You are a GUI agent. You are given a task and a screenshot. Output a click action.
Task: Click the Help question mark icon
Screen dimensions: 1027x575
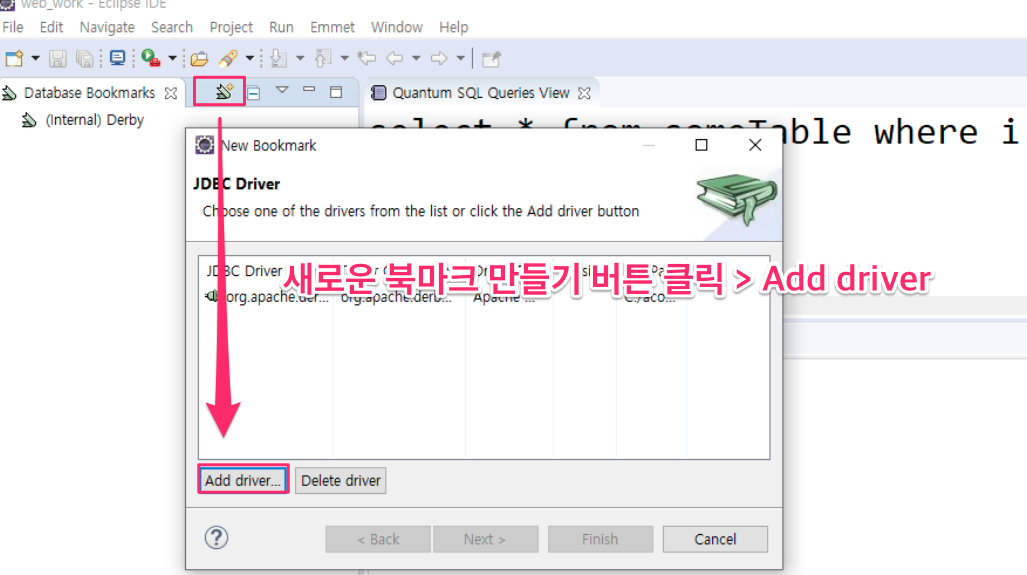216,538
